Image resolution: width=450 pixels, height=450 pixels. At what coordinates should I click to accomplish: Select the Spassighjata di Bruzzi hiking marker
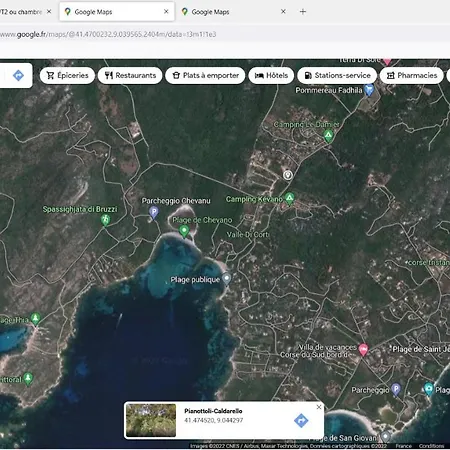[105, 220]
